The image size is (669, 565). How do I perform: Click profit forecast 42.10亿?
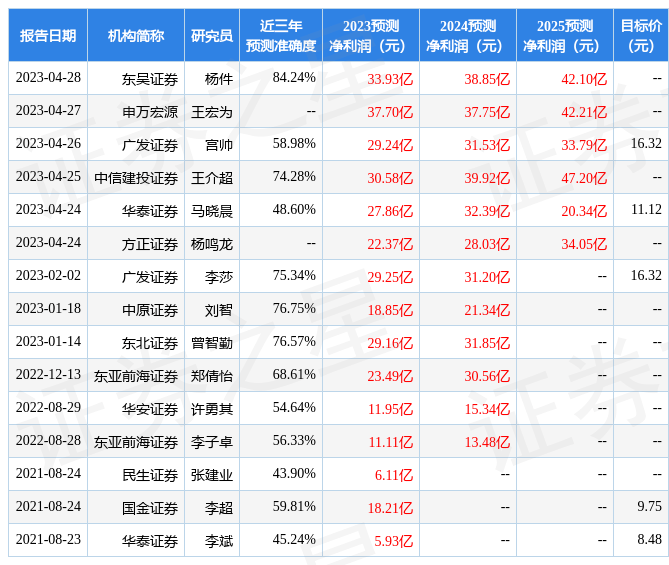(x=584, y=79)
